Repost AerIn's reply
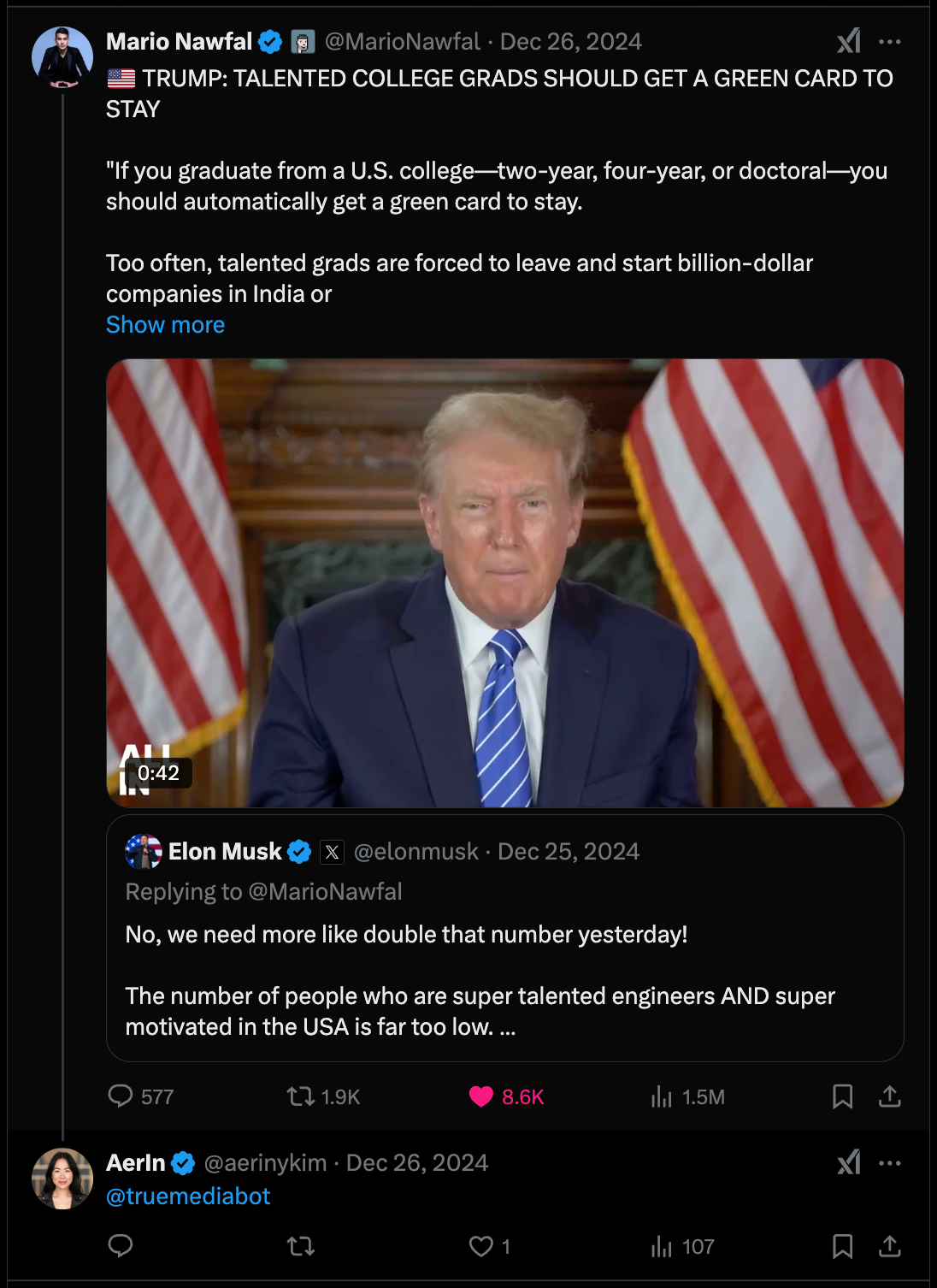 click(301, 1246)
